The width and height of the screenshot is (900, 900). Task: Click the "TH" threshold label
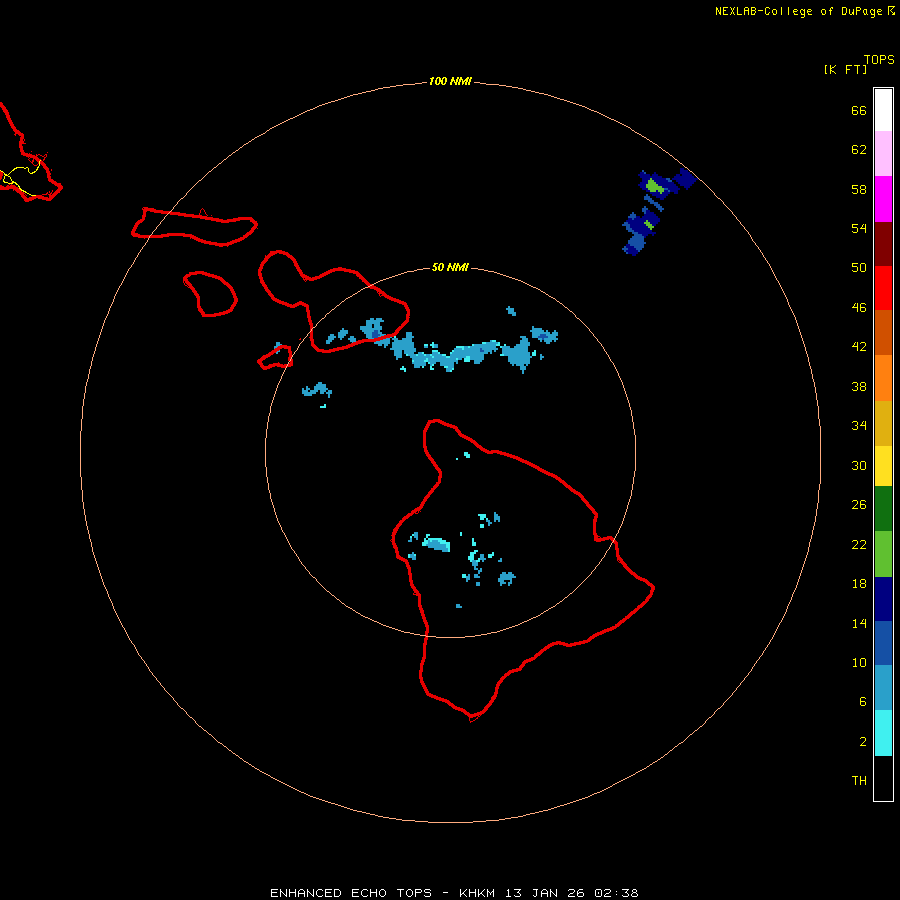(859, 781)
